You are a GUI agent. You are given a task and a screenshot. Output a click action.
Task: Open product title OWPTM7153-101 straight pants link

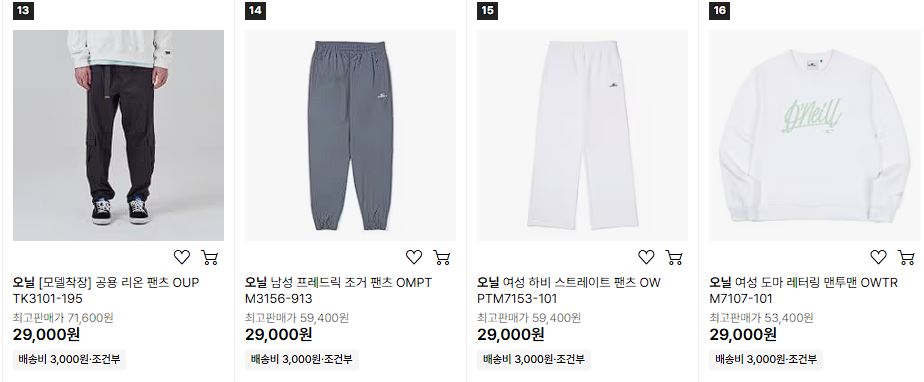[569, 291]
